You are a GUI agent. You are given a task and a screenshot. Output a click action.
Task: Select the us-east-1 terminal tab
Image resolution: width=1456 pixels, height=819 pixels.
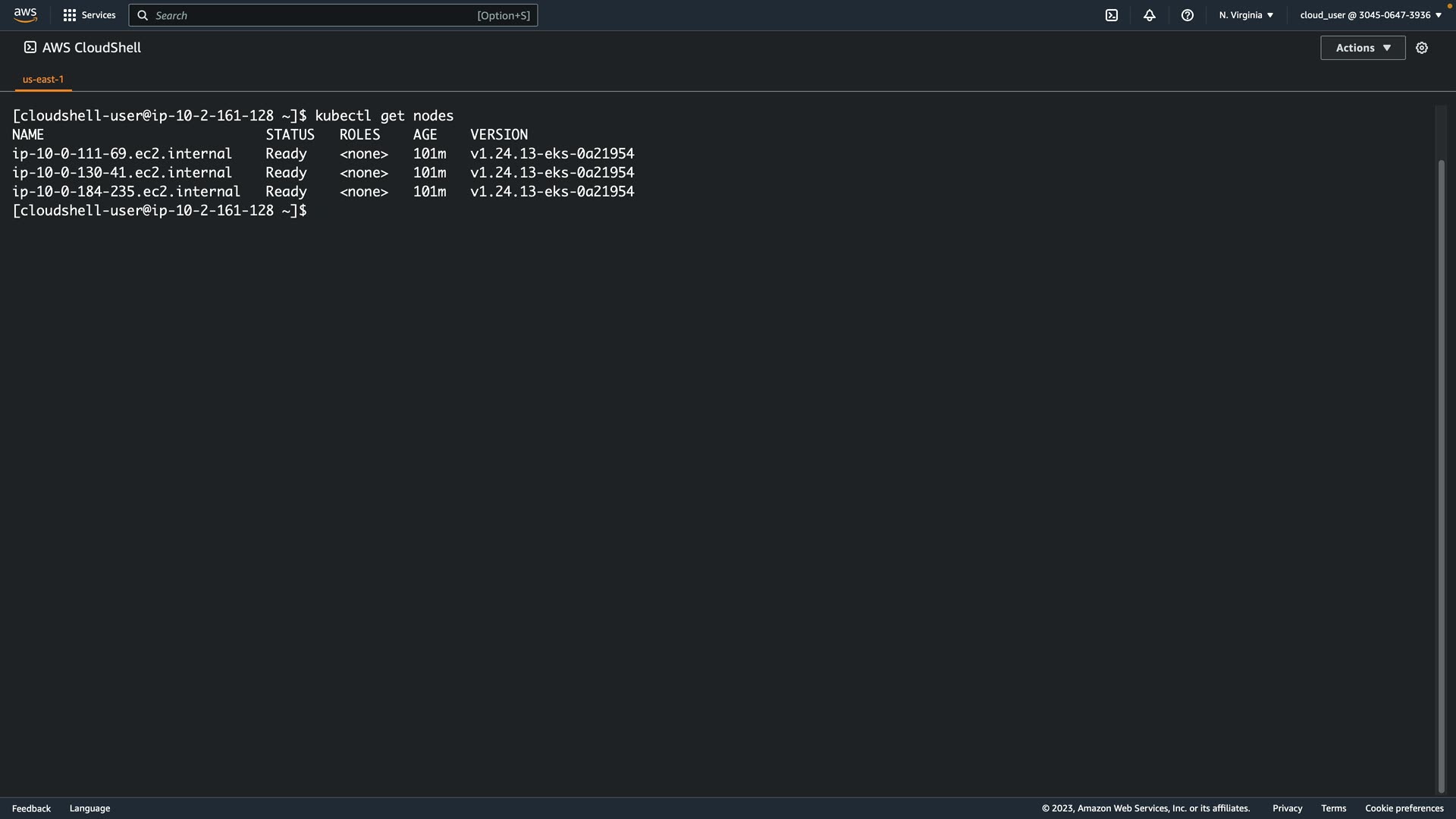[x=43, y=79]
